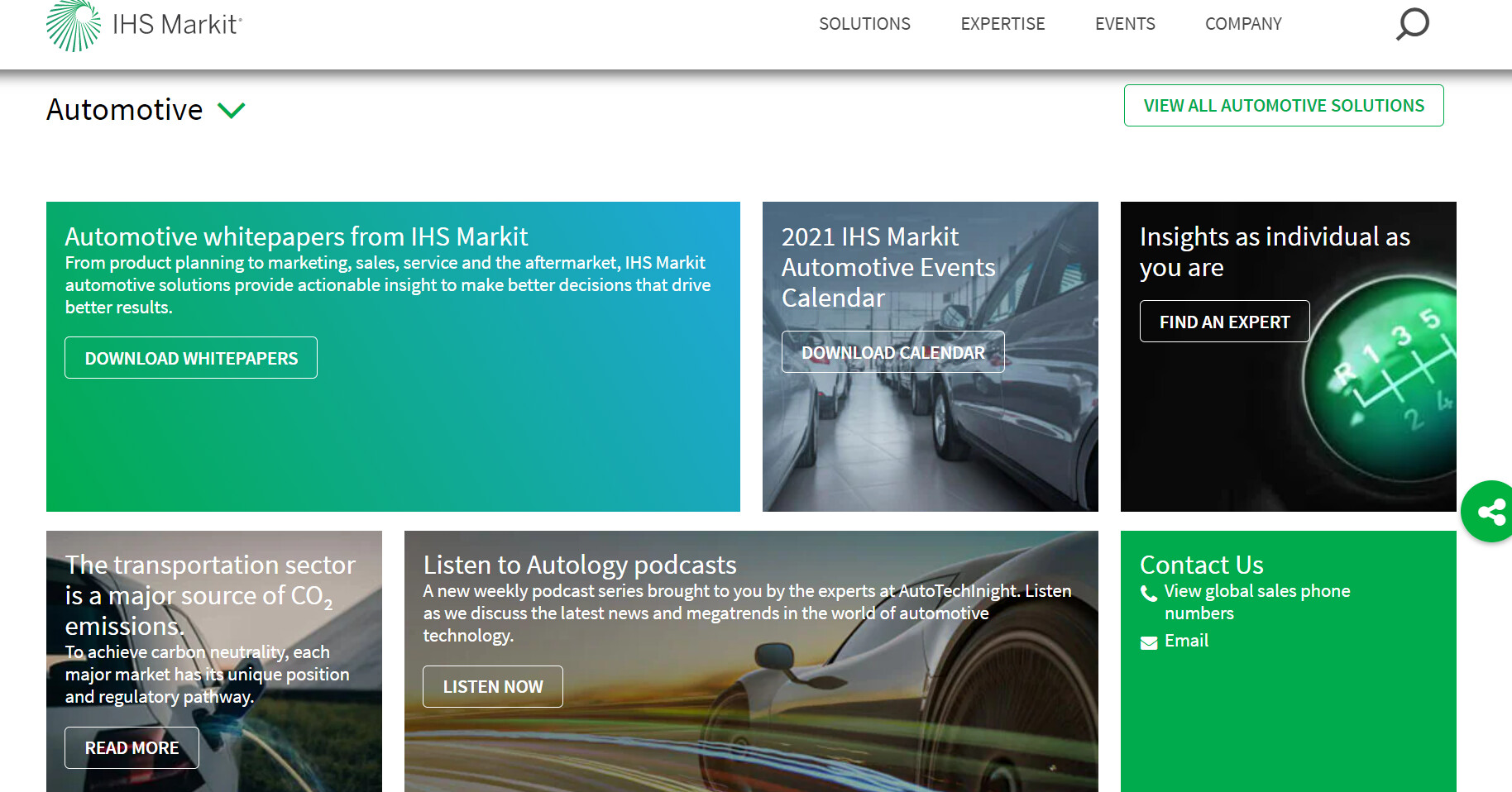
Task: Click the Automotive whitepapers from IHS Markit heading
Action: pos(296,236)
